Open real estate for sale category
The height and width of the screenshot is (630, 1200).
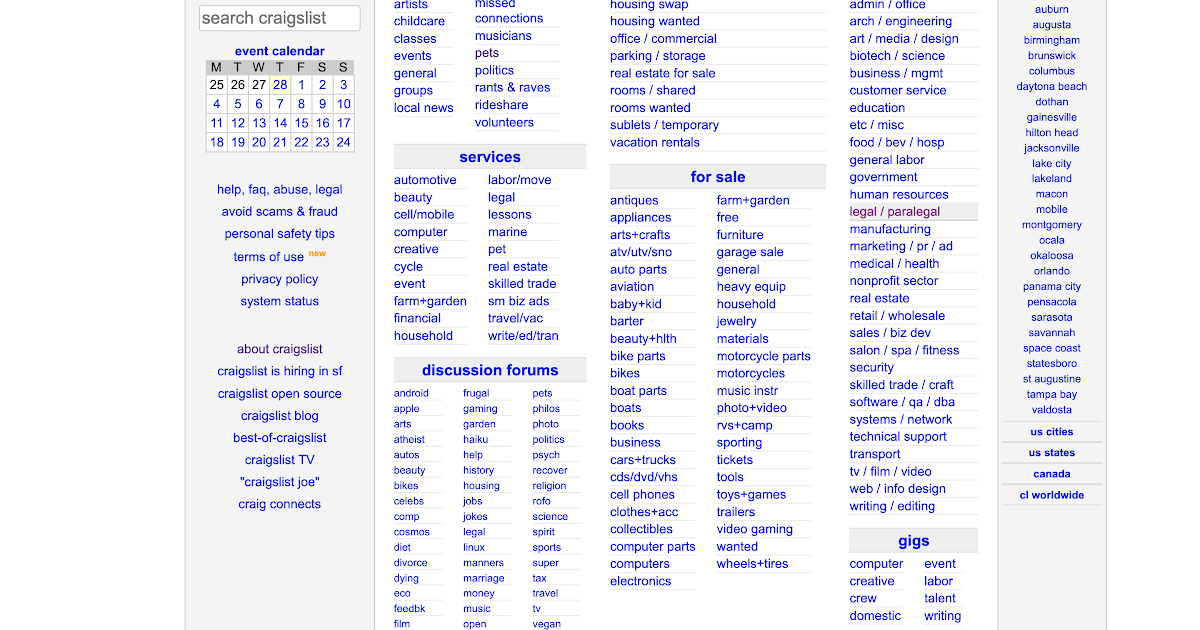click(x=663, y=73)
